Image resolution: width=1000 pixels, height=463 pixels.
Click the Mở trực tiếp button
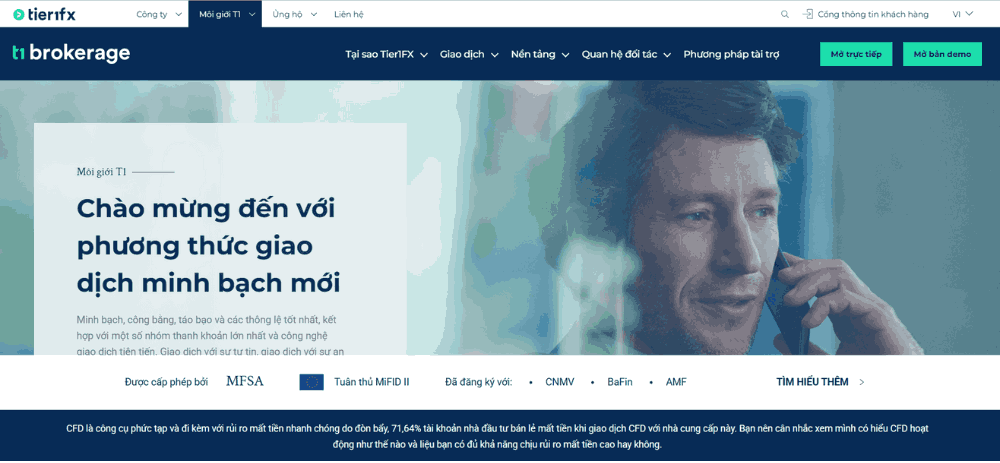(856, 54)
